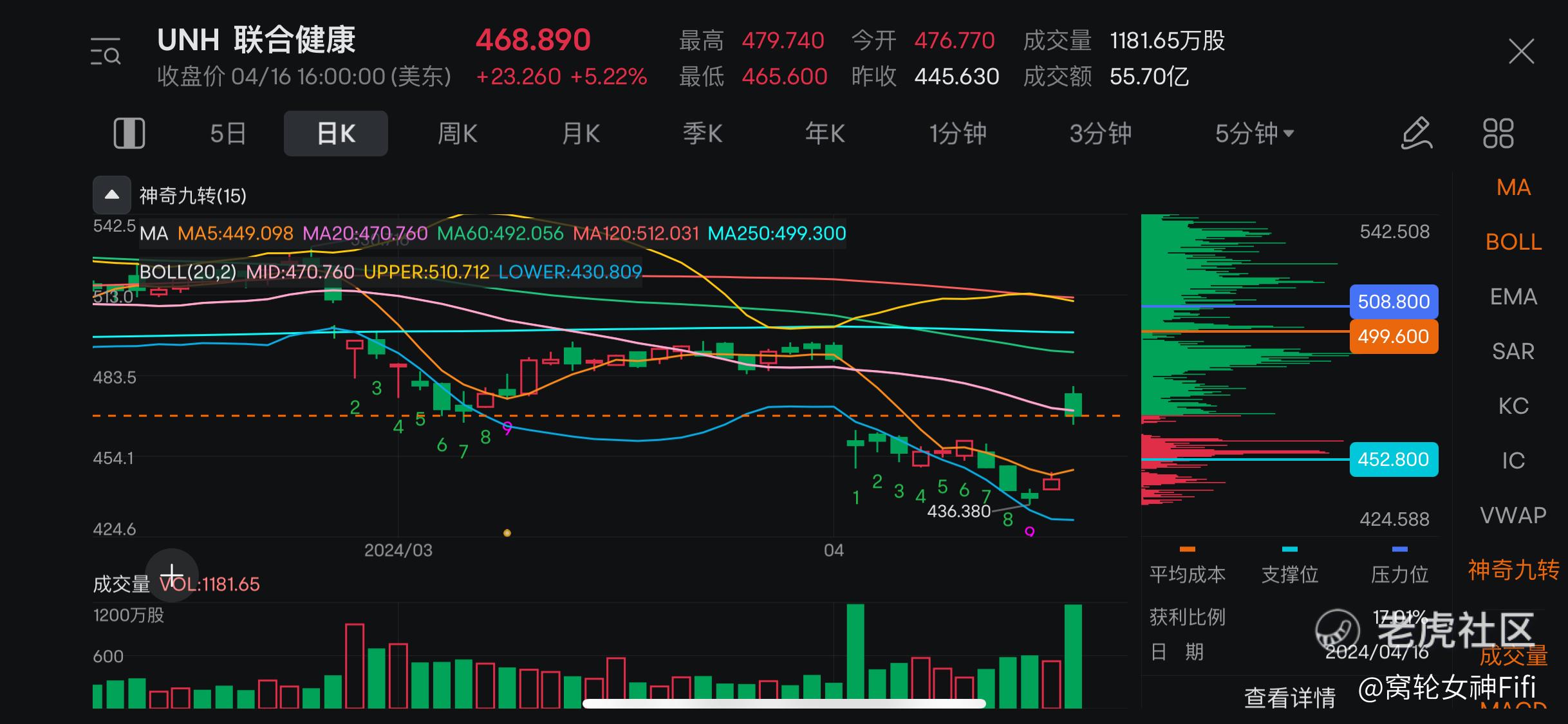
Task: Tap the crosshair plus button
Action: (172, 575)
